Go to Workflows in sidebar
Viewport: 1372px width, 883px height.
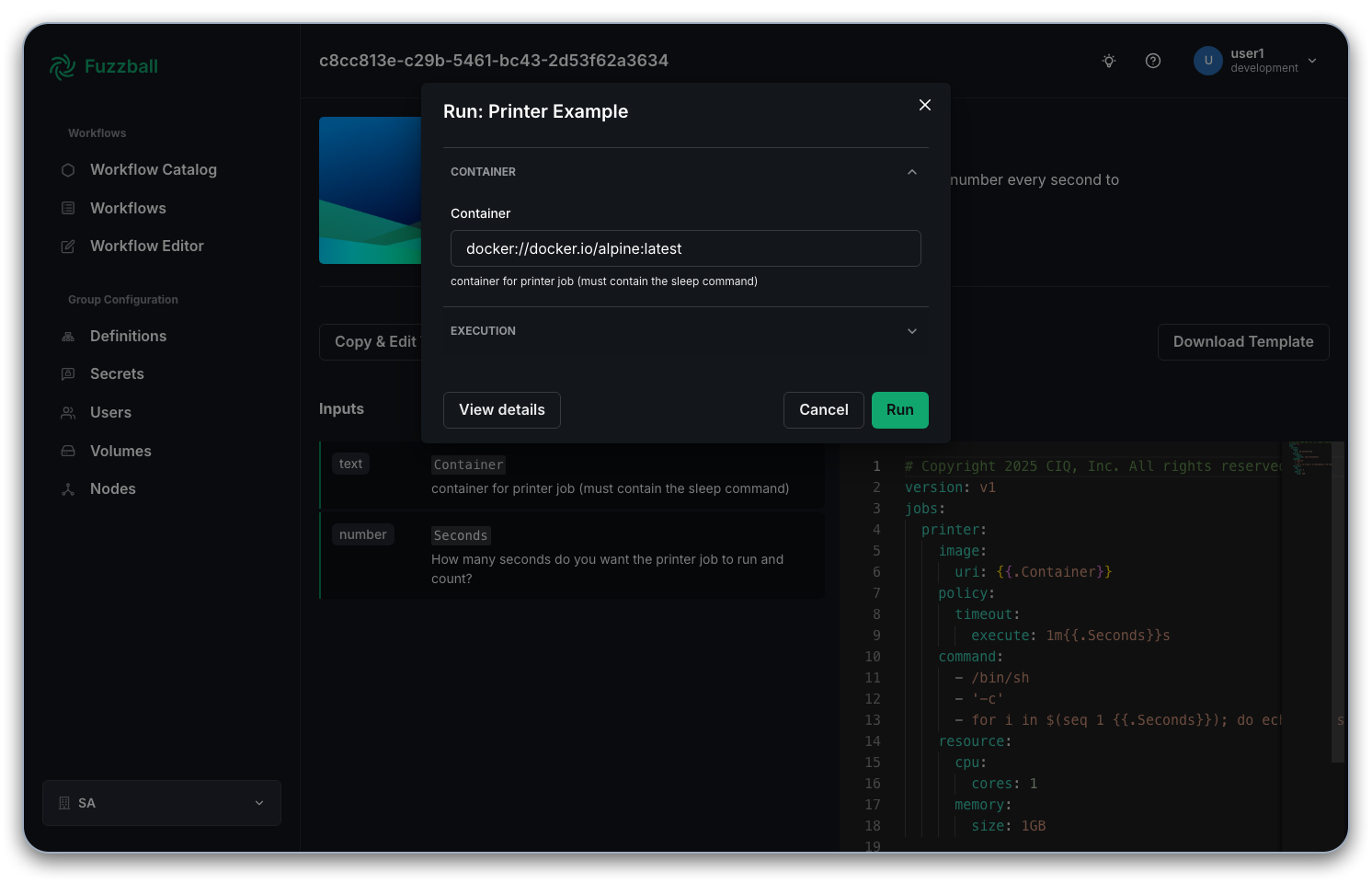click(x=128, y=209)
